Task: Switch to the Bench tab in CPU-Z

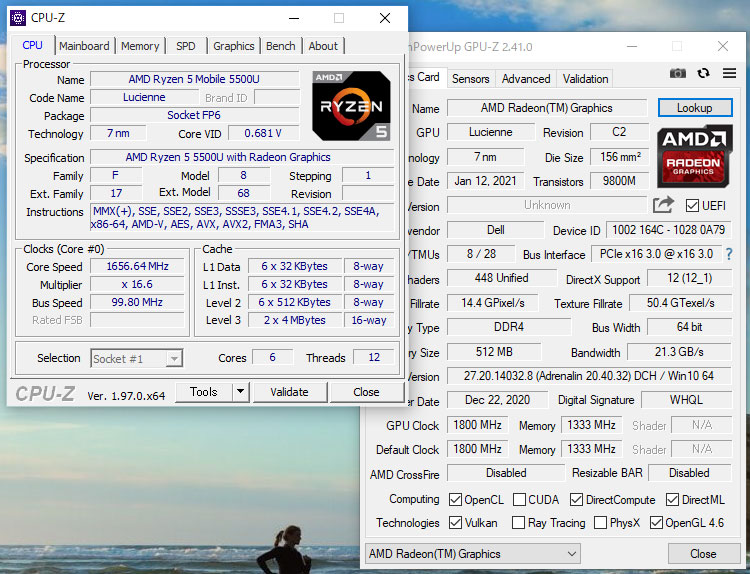Action: pos(280,46)
